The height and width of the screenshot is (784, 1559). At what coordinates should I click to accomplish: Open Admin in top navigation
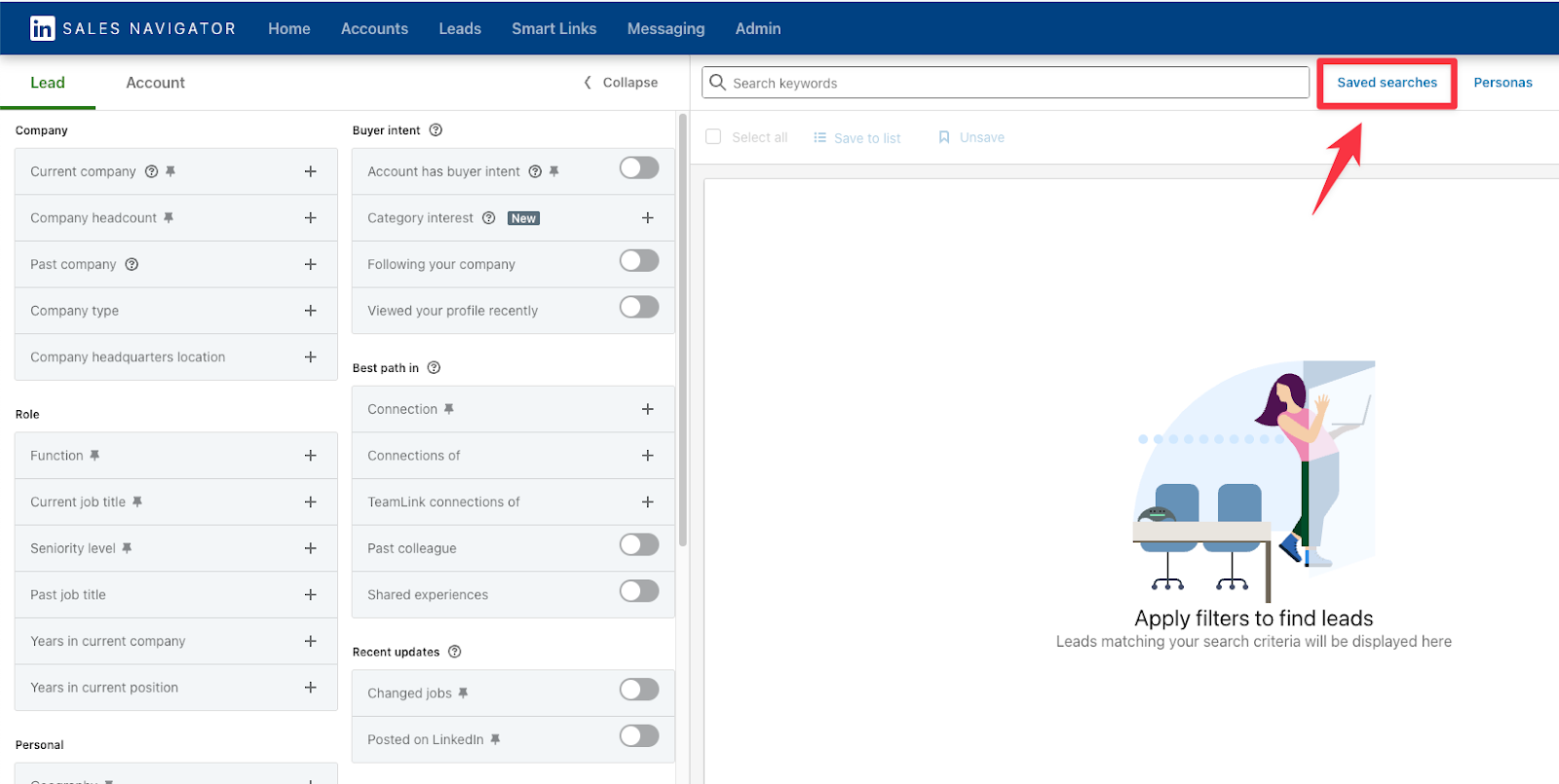point(758,29)
